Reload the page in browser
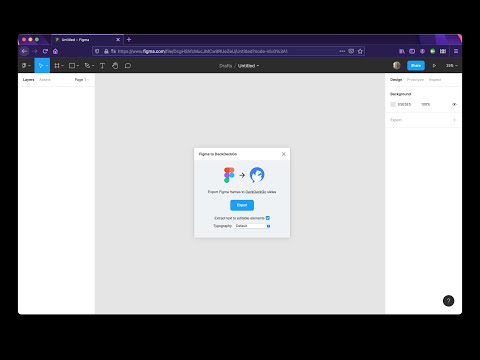 45,51
